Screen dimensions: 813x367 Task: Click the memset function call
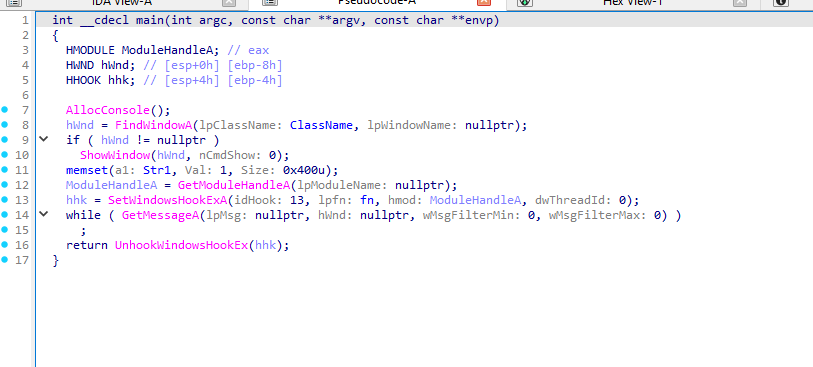[87, 171]
